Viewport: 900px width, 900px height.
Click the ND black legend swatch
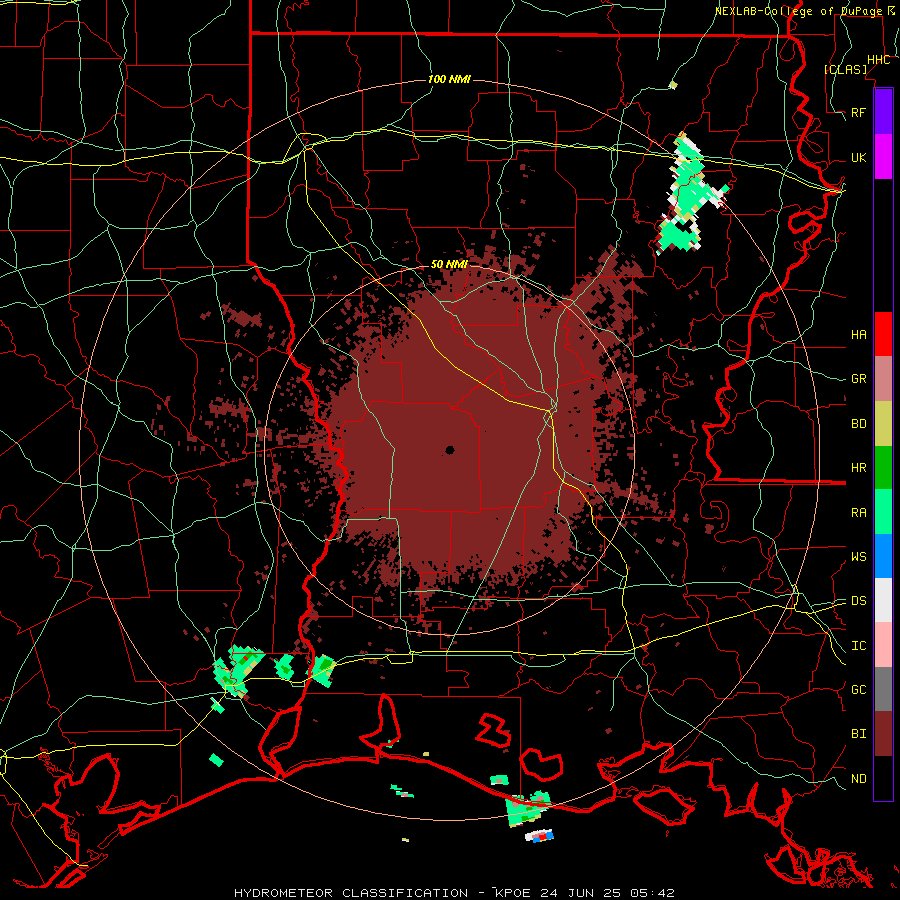(x=883, y=778)
